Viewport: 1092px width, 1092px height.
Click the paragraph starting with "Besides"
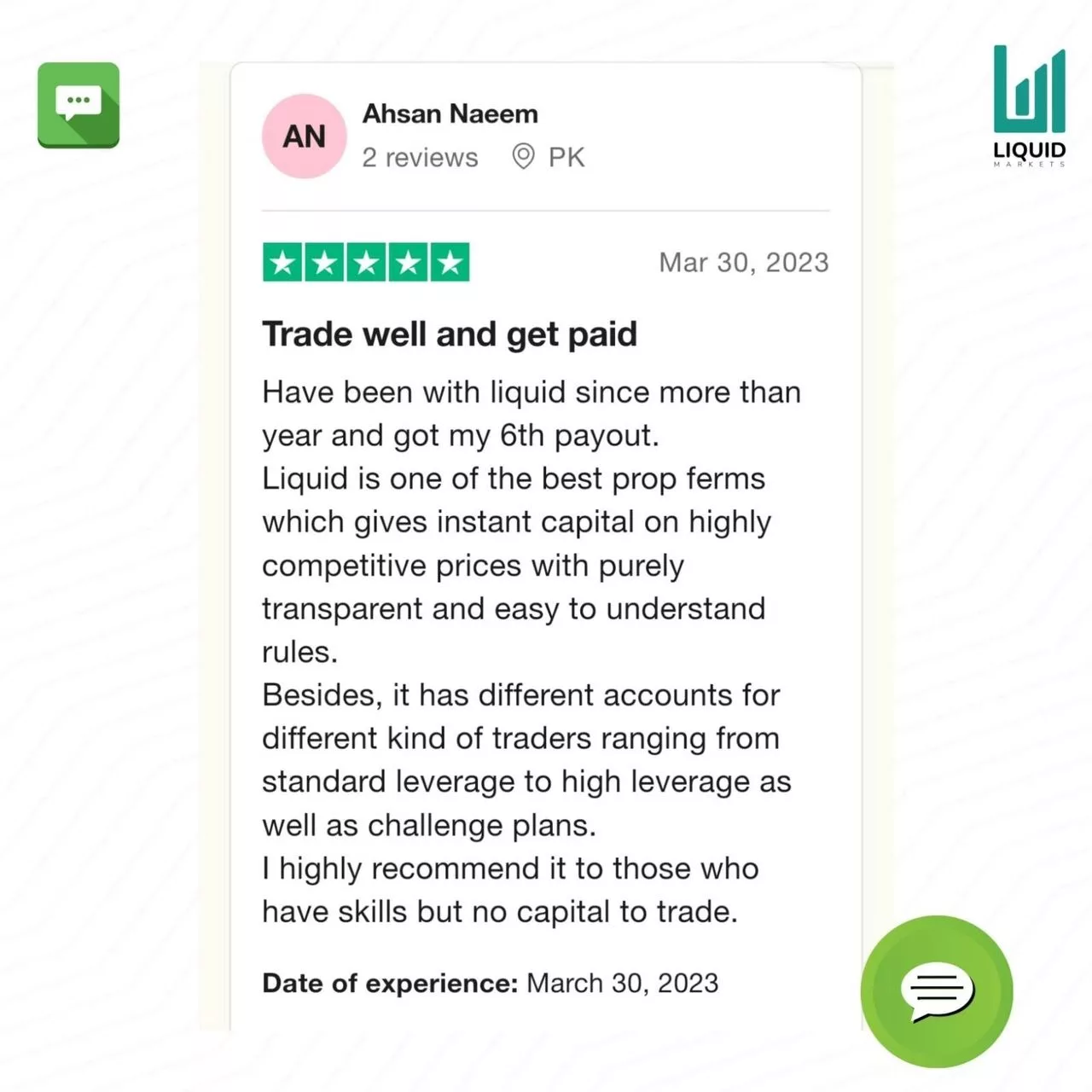point(525,759)
